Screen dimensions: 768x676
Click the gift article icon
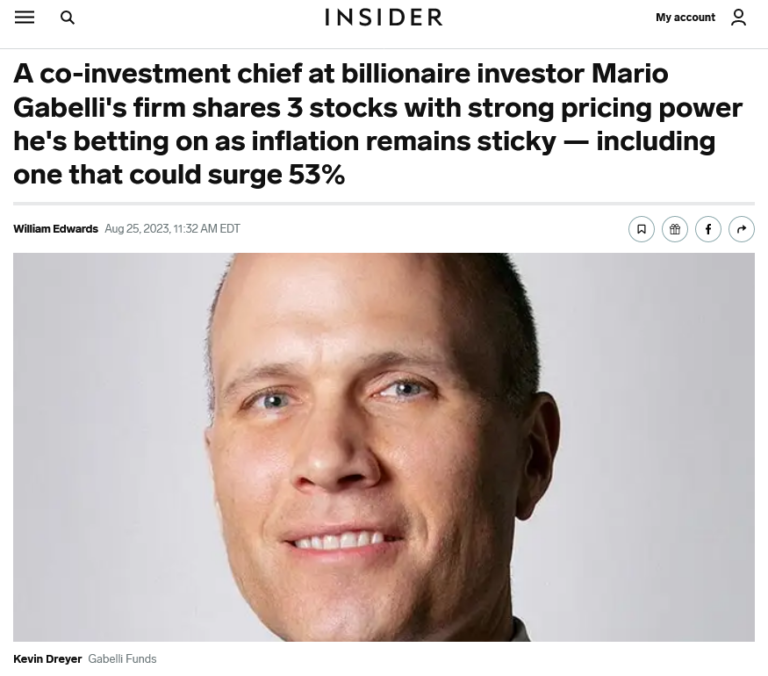(675, 229)
